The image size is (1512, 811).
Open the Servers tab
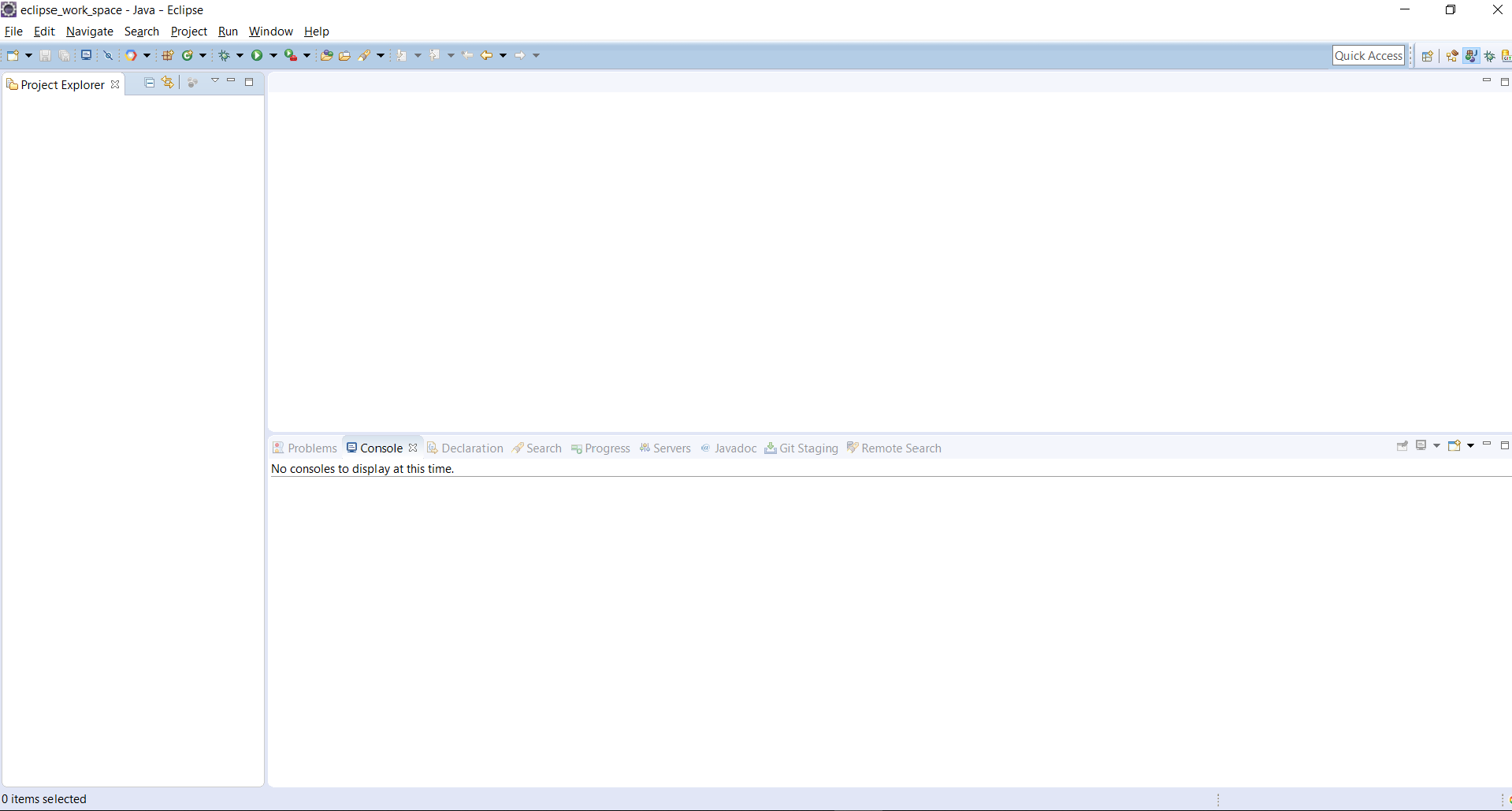point(665,448)
